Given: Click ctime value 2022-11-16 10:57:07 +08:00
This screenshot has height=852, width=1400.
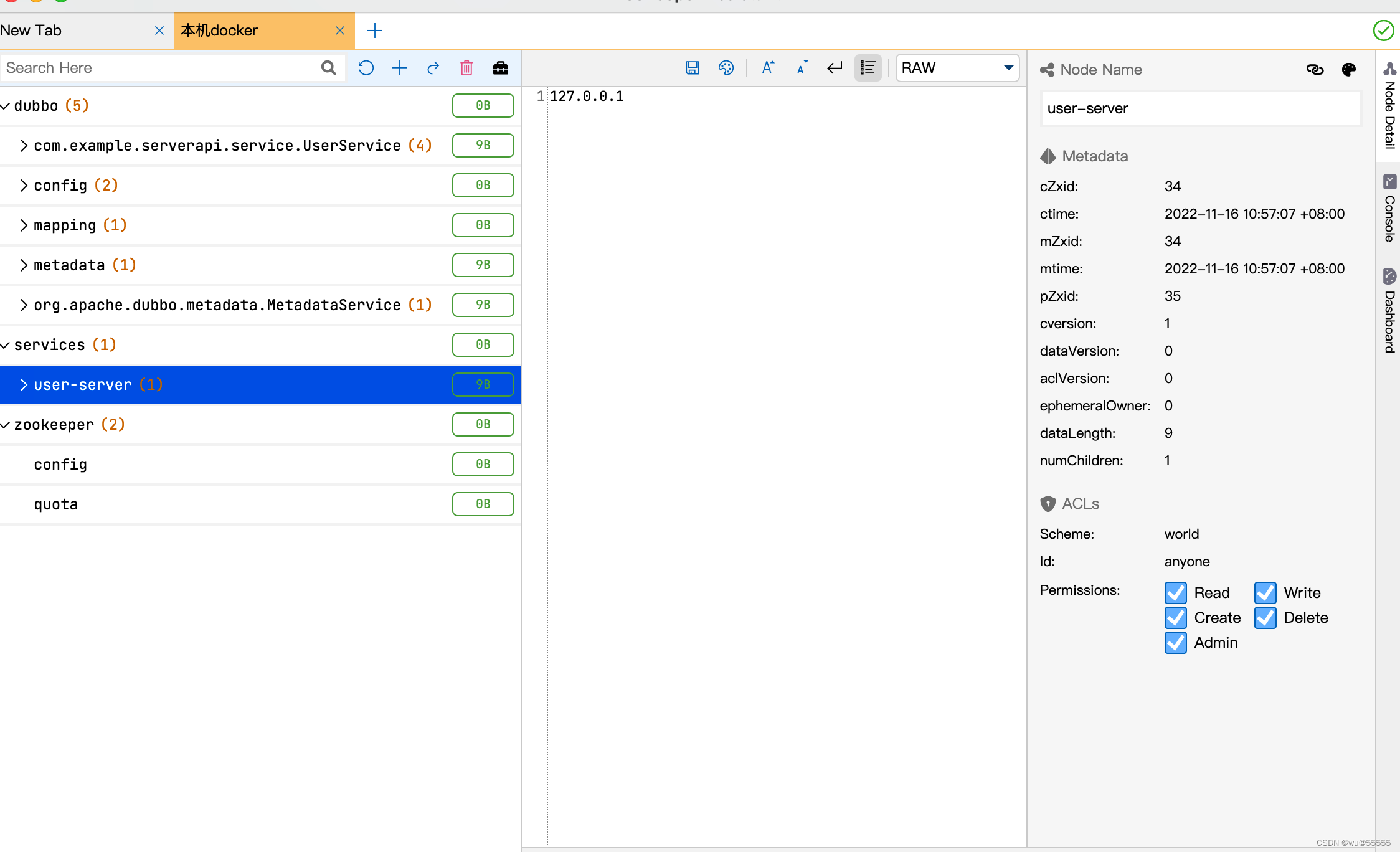Looking at the screenshot, I should 1254,214.
